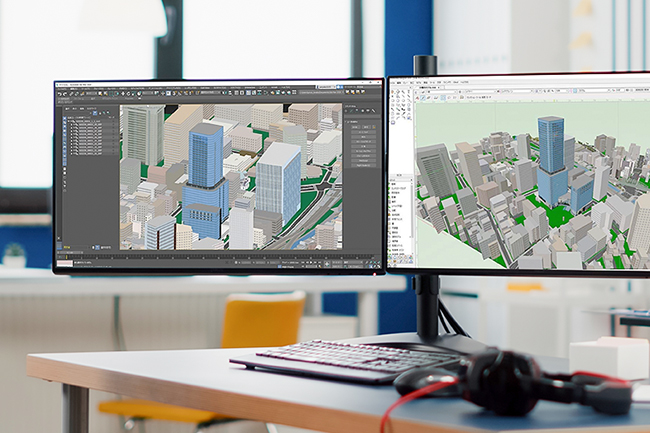
Task: Open the layer dropdown in Vectorworks view bar
Action: [481, 92]
